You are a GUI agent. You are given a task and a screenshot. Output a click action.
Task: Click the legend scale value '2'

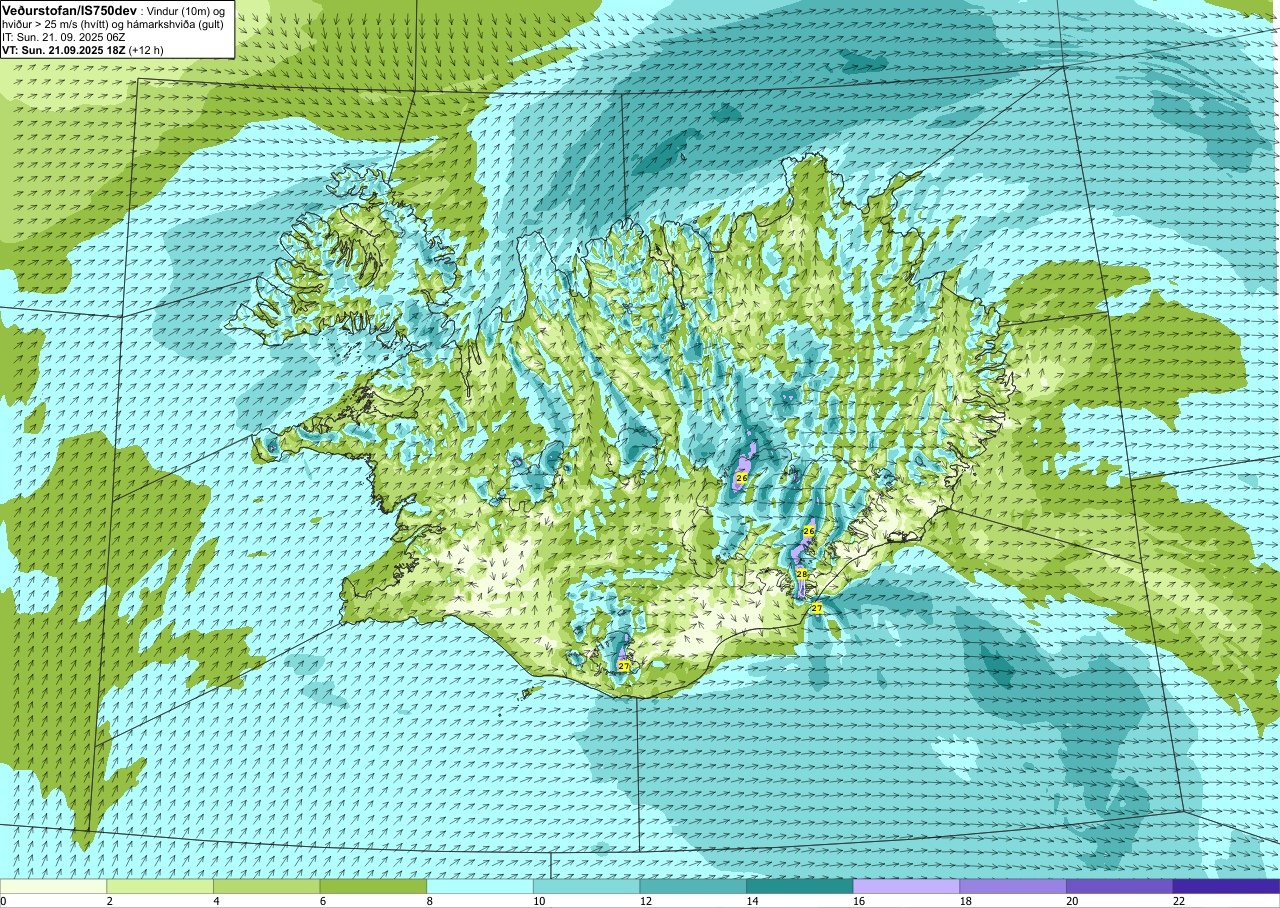coord(109,901)
